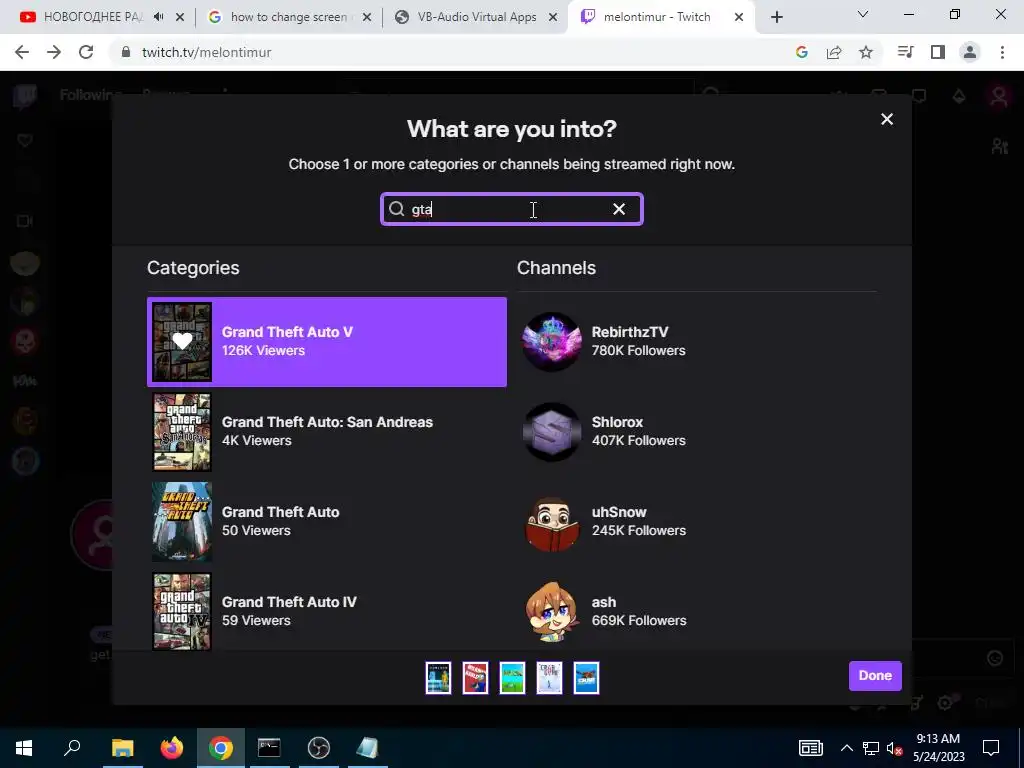Open a new browser tab
Image resolution: width=1024 pixels, height=768 pixels.
tap(776, 18)
